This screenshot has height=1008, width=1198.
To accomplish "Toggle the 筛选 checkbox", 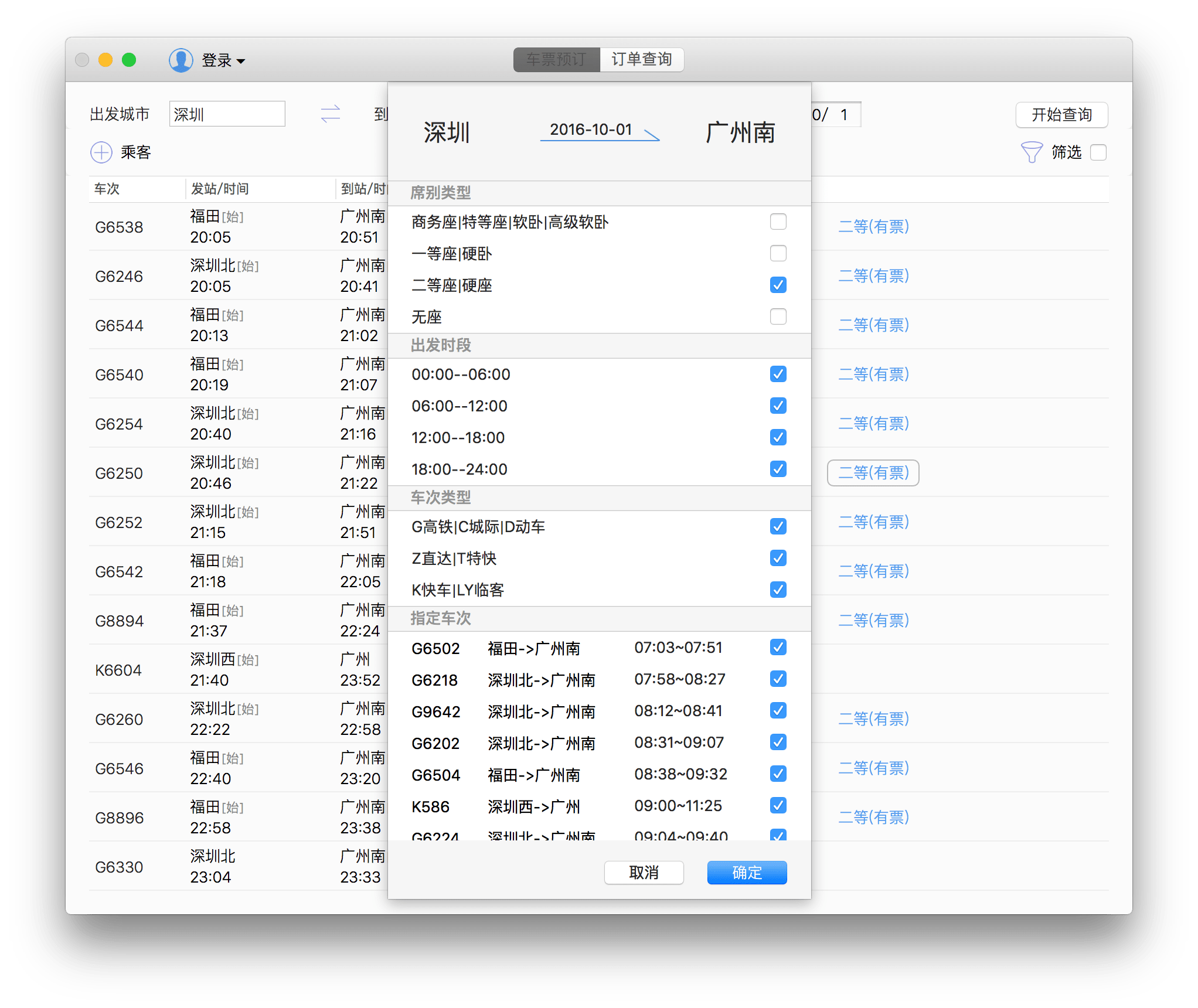I will point(1098,152).
